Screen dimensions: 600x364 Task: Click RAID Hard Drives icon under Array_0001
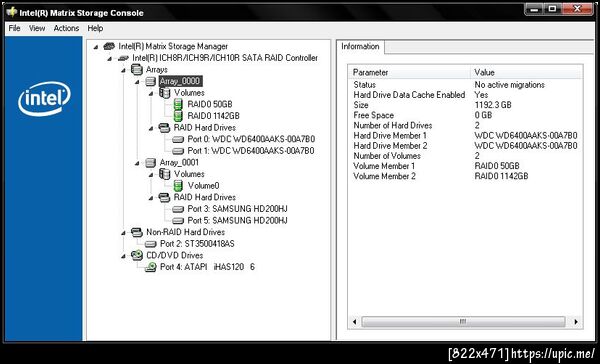[x=164, y=198]
